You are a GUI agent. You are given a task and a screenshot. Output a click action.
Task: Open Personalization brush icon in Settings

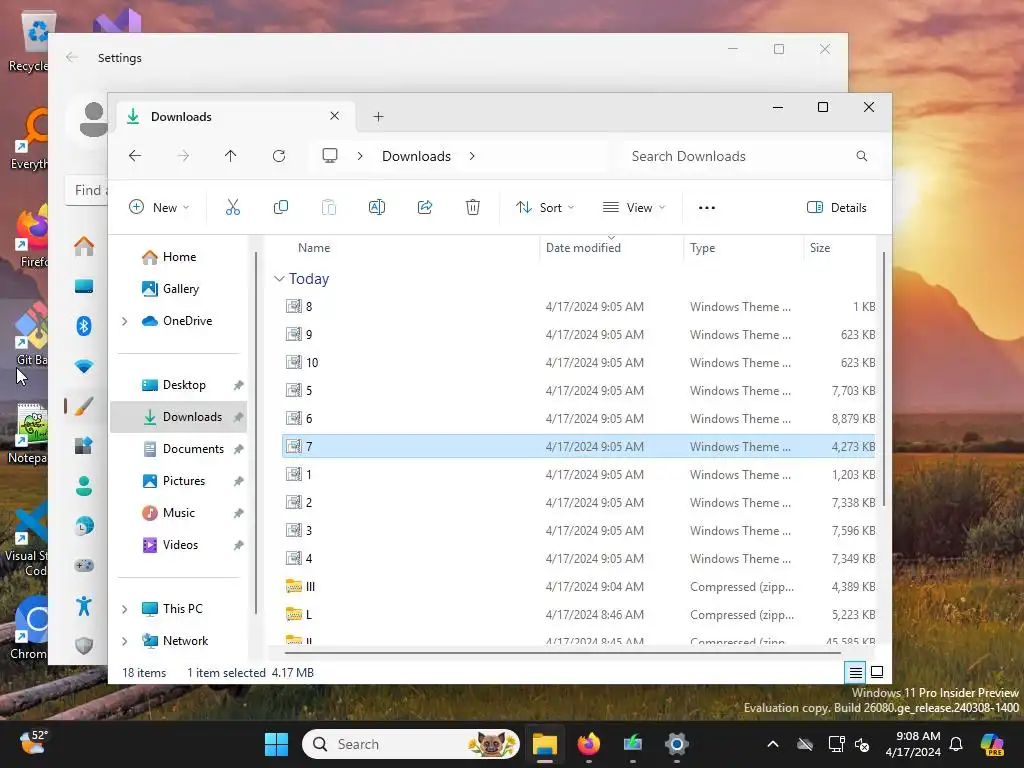(x=84, y=406)
